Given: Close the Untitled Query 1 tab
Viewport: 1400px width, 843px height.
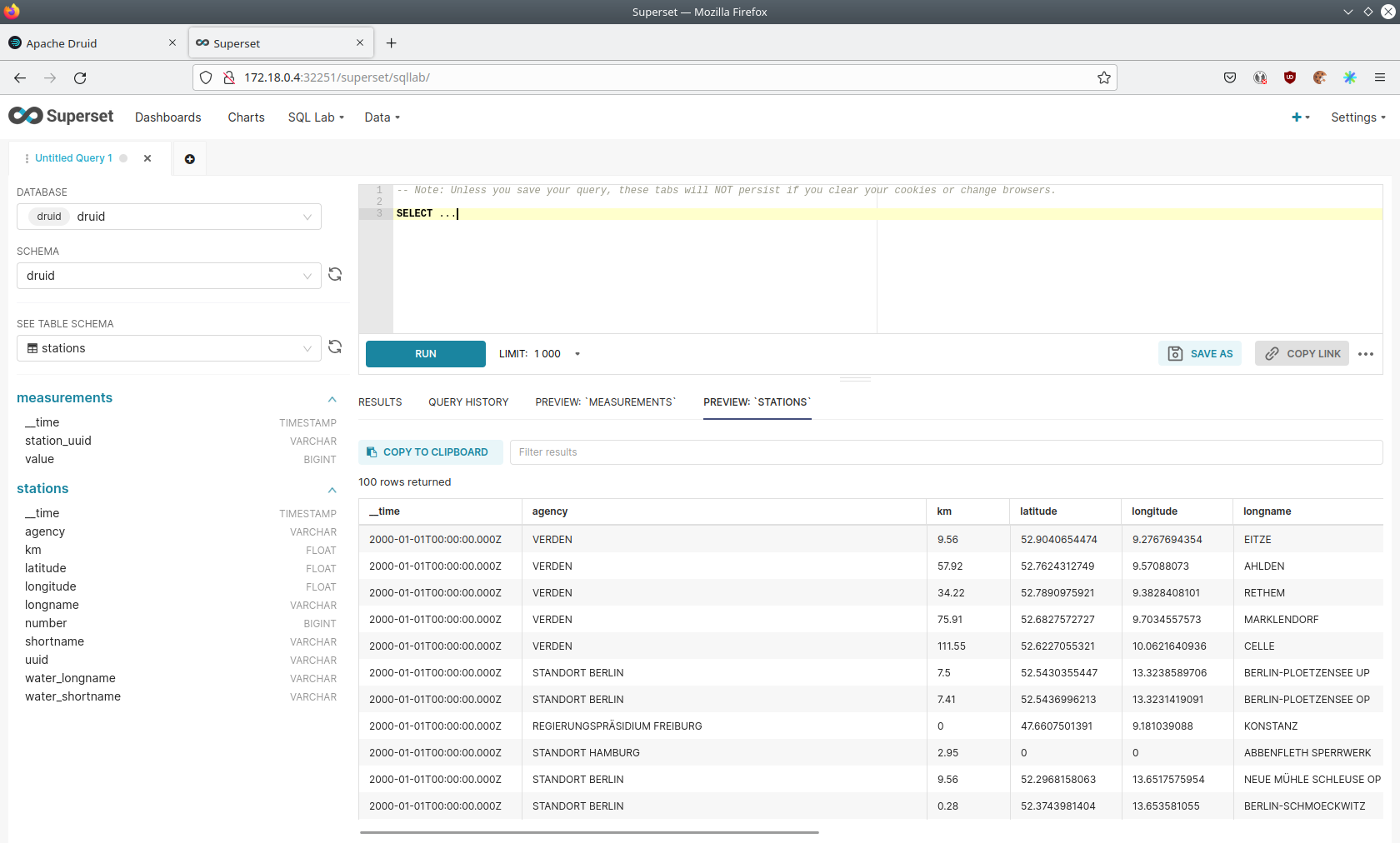Looking at the screenshot, I should pyautogui.click(x=147, y=158).
